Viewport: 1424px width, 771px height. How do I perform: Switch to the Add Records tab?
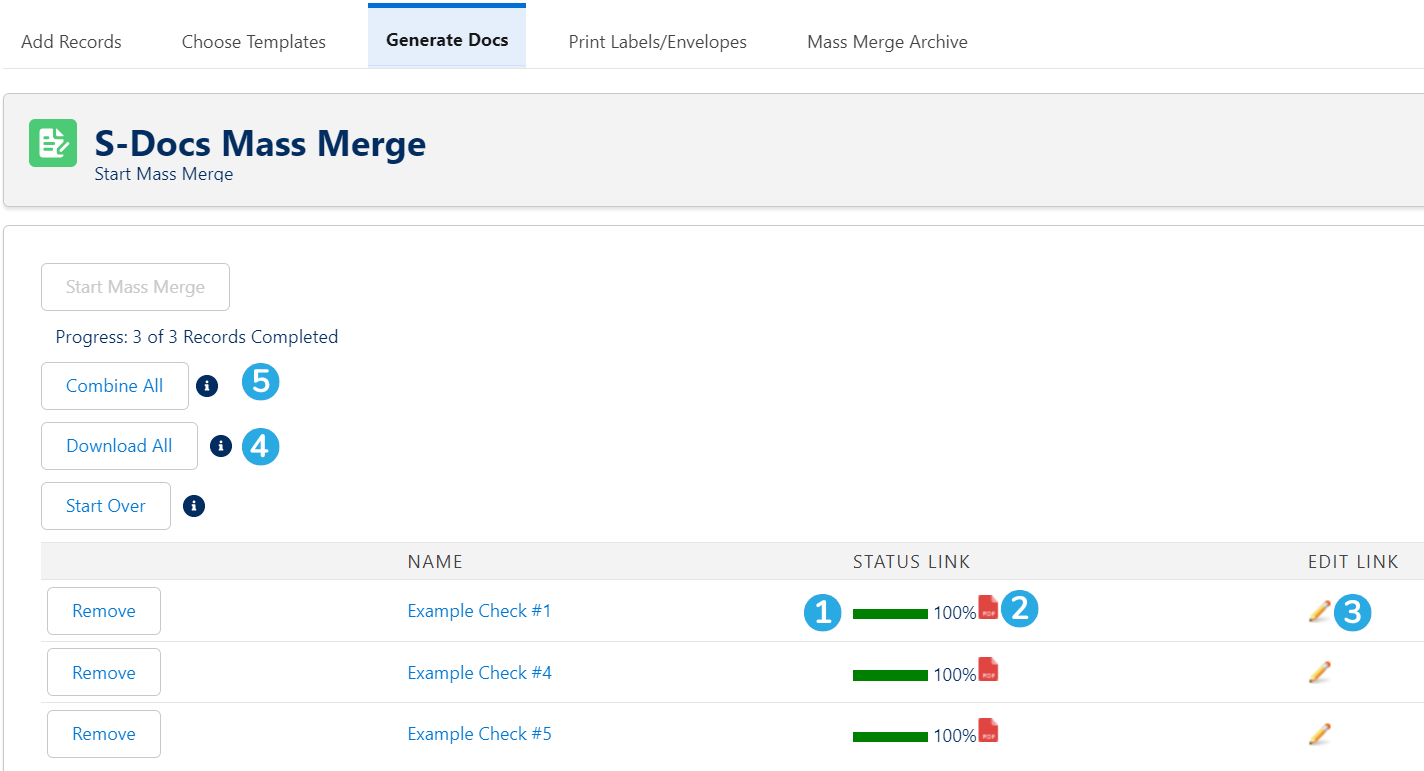(x=71, y=42)
